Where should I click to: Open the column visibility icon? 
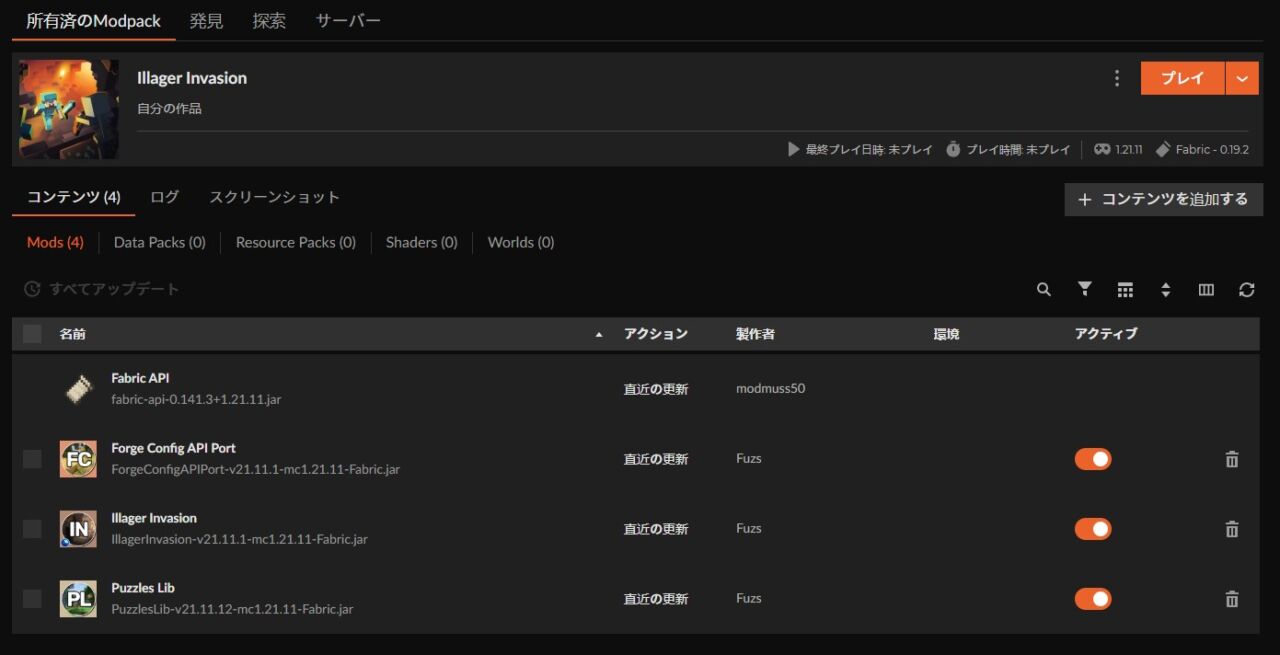1206,289
